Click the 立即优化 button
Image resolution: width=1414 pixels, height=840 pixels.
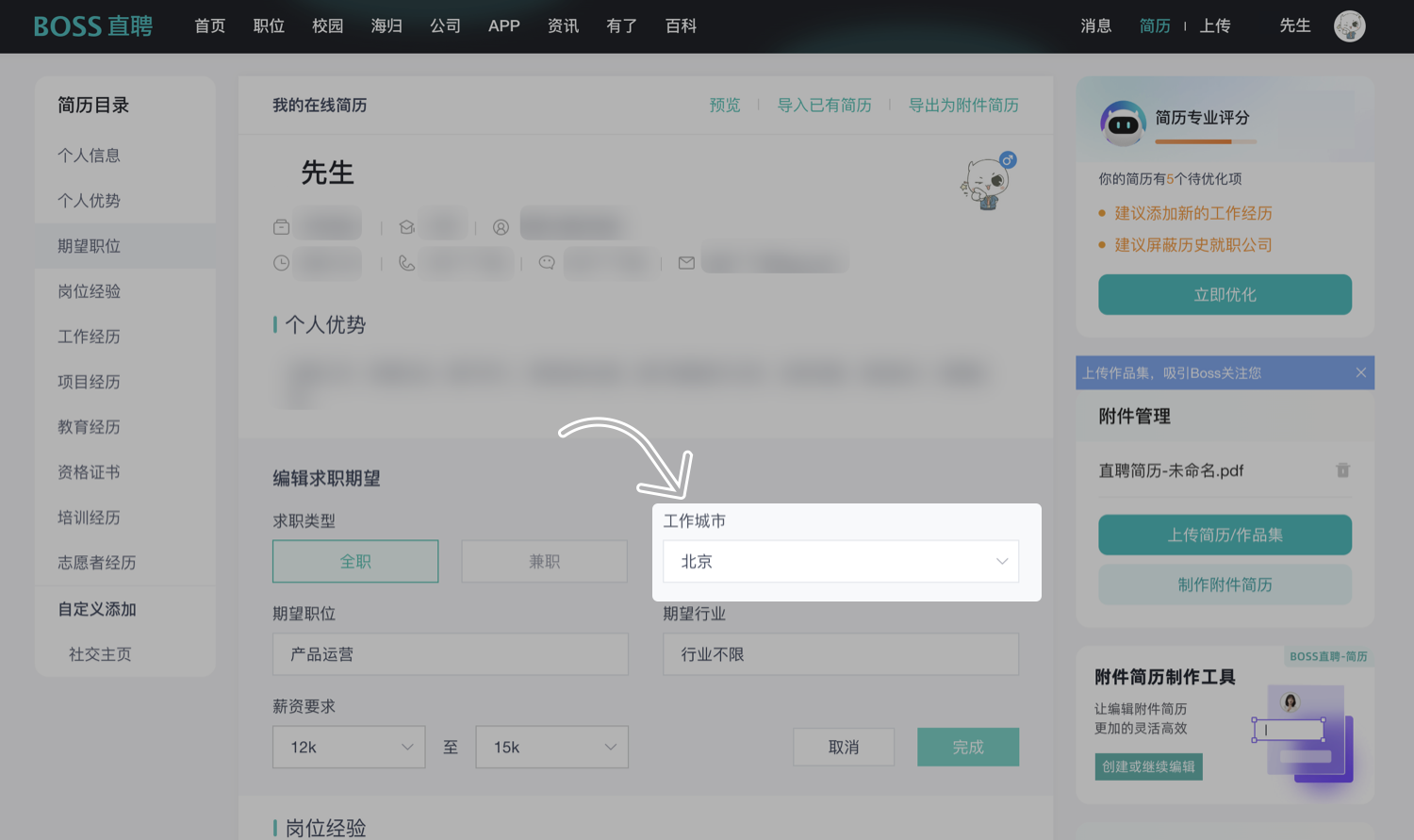pyautogui.click(x=1225, y=294)
